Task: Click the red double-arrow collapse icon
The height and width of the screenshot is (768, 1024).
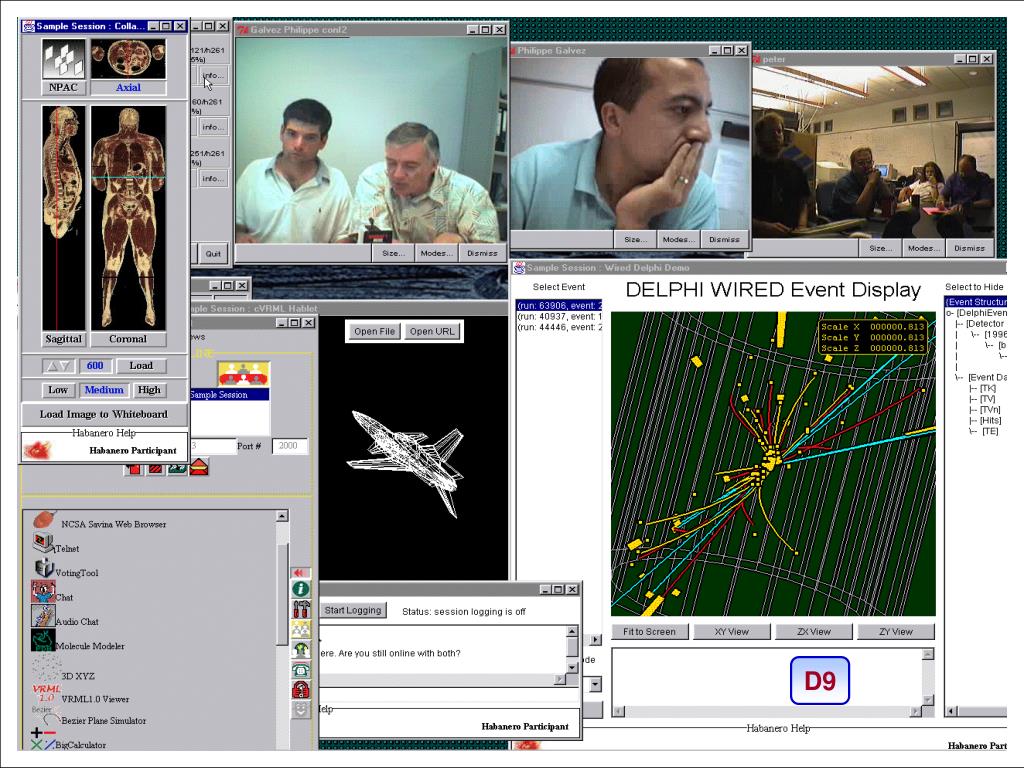Action: (x=300, y=573)
